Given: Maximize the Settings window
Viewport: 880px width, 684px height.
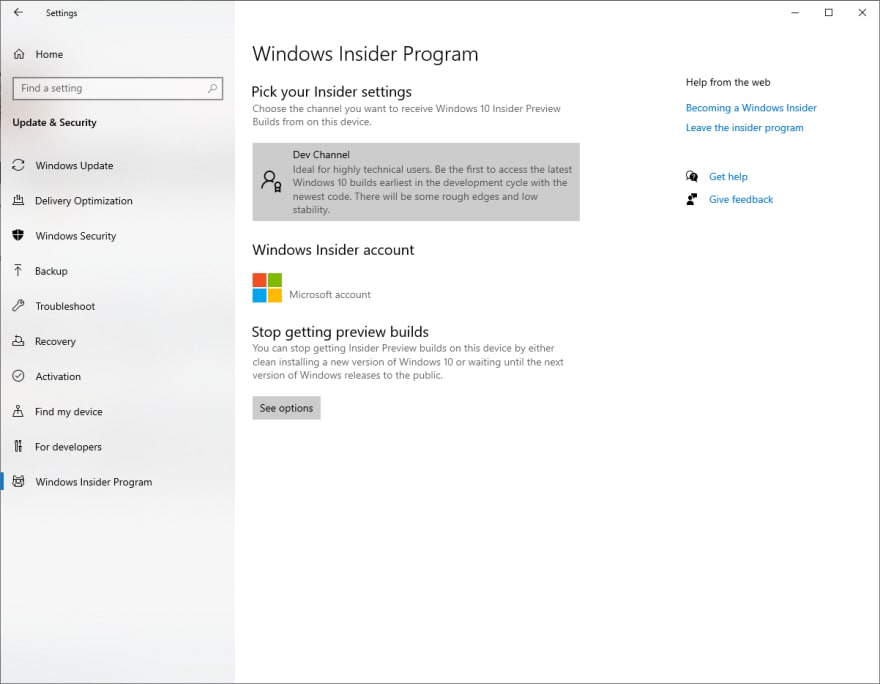Looking at the screenshot, I should point(828,12).
